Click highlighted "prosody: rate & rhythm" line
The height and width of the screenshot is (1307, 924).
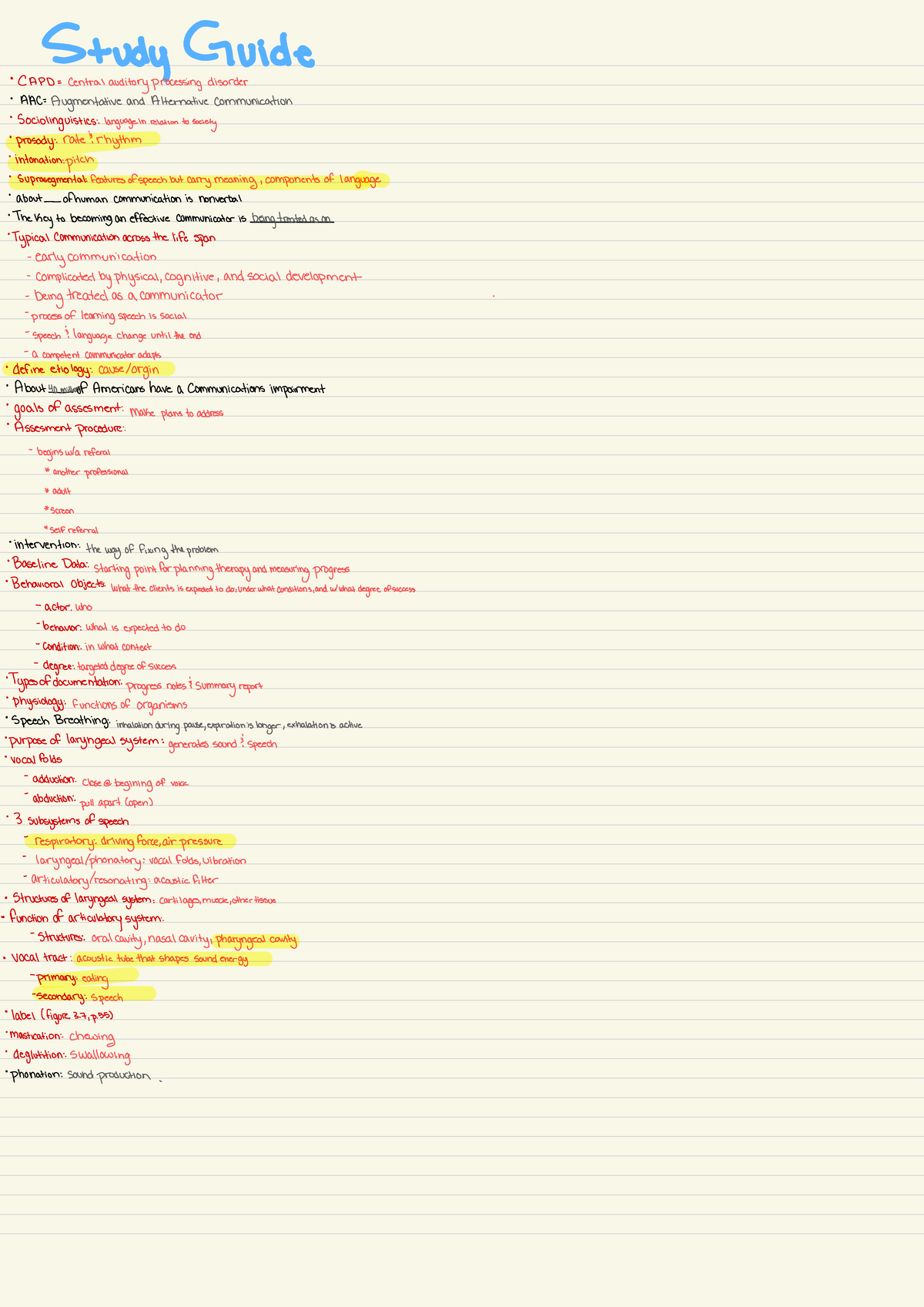82,140
